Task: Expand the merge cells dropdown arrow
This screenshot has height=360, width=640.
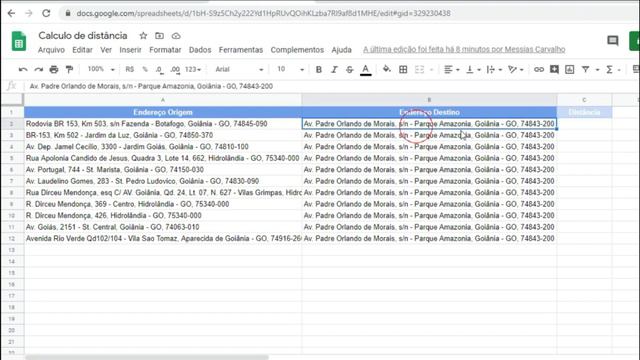Action: (x=431, y=70)
